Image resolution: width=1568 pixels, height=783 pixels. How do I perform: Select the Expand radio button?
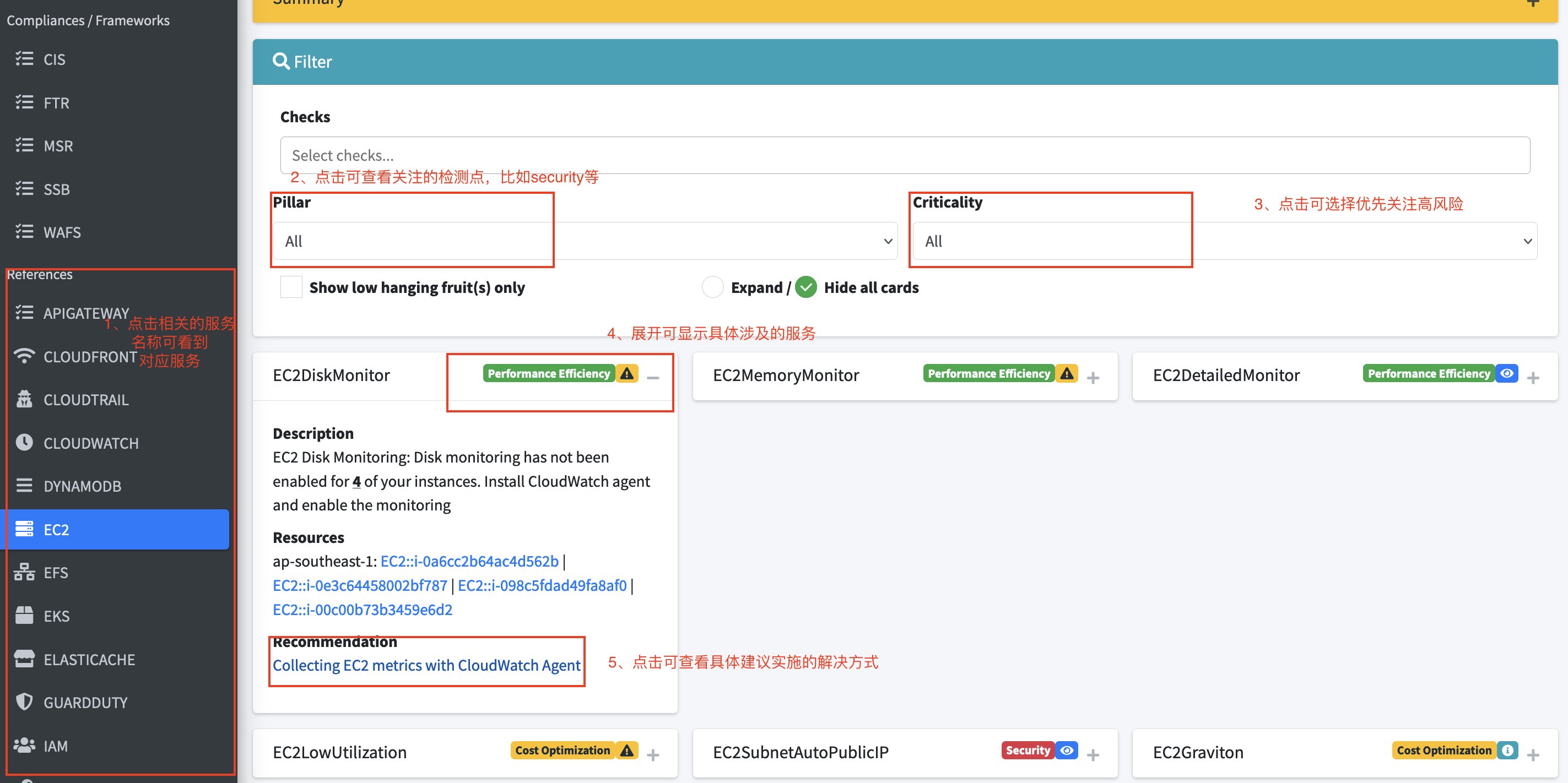coord(712,286)
